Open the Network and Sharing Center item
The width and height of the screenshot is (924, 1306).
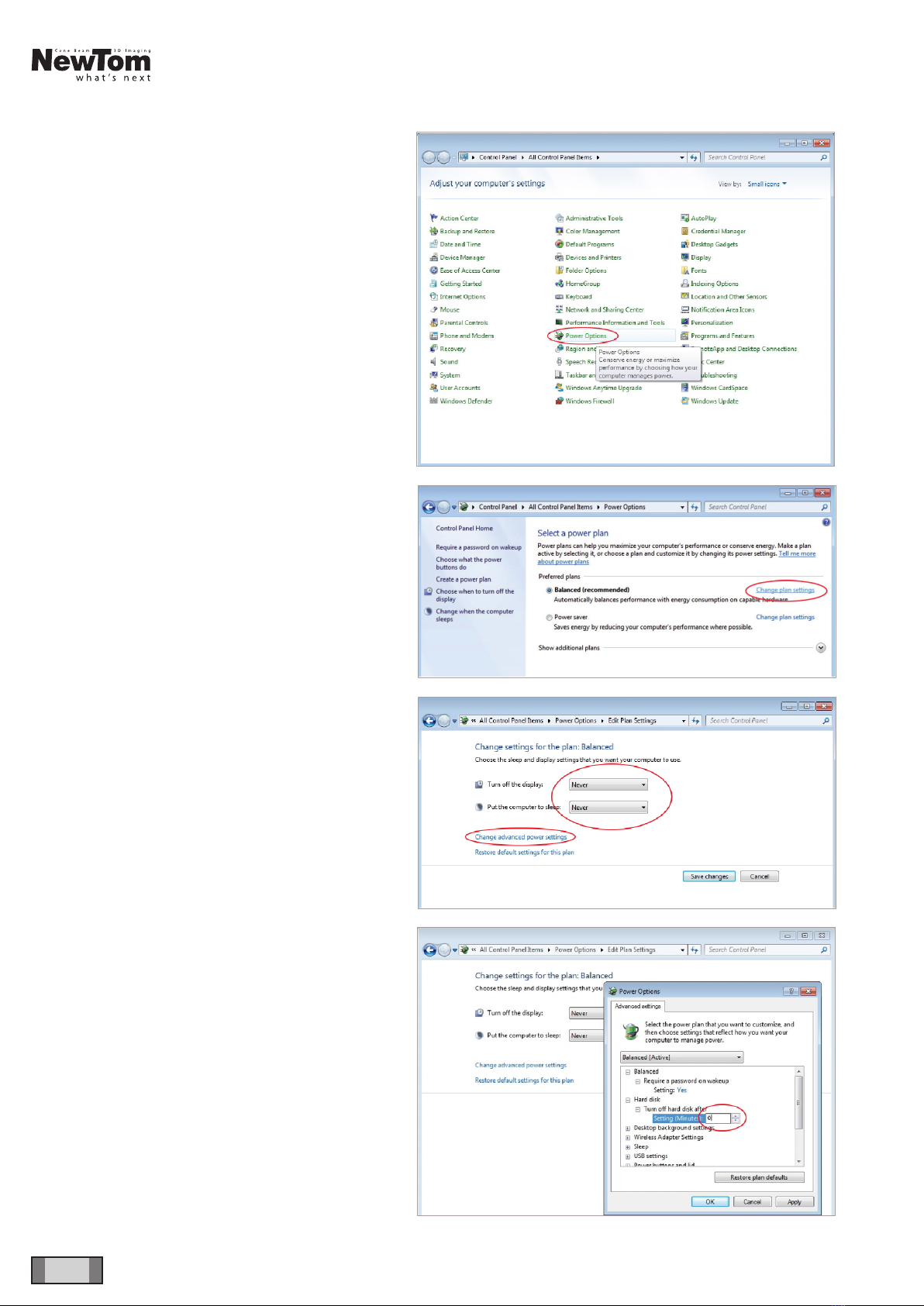[605, 310]
